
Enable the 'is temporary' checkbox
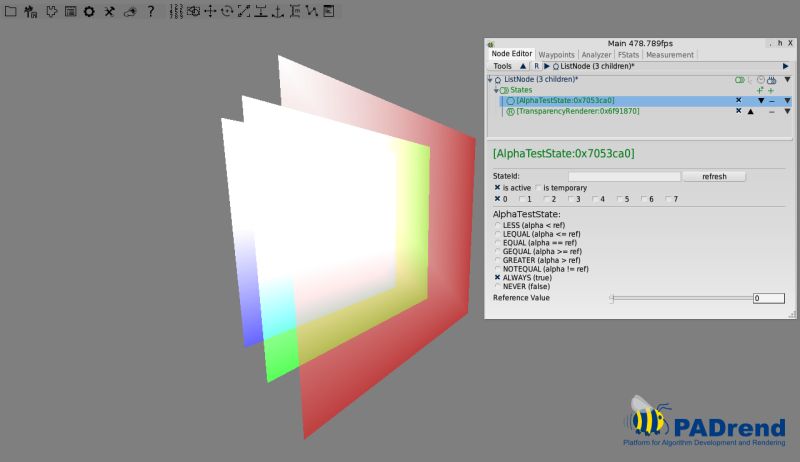[x=538, y=188]
